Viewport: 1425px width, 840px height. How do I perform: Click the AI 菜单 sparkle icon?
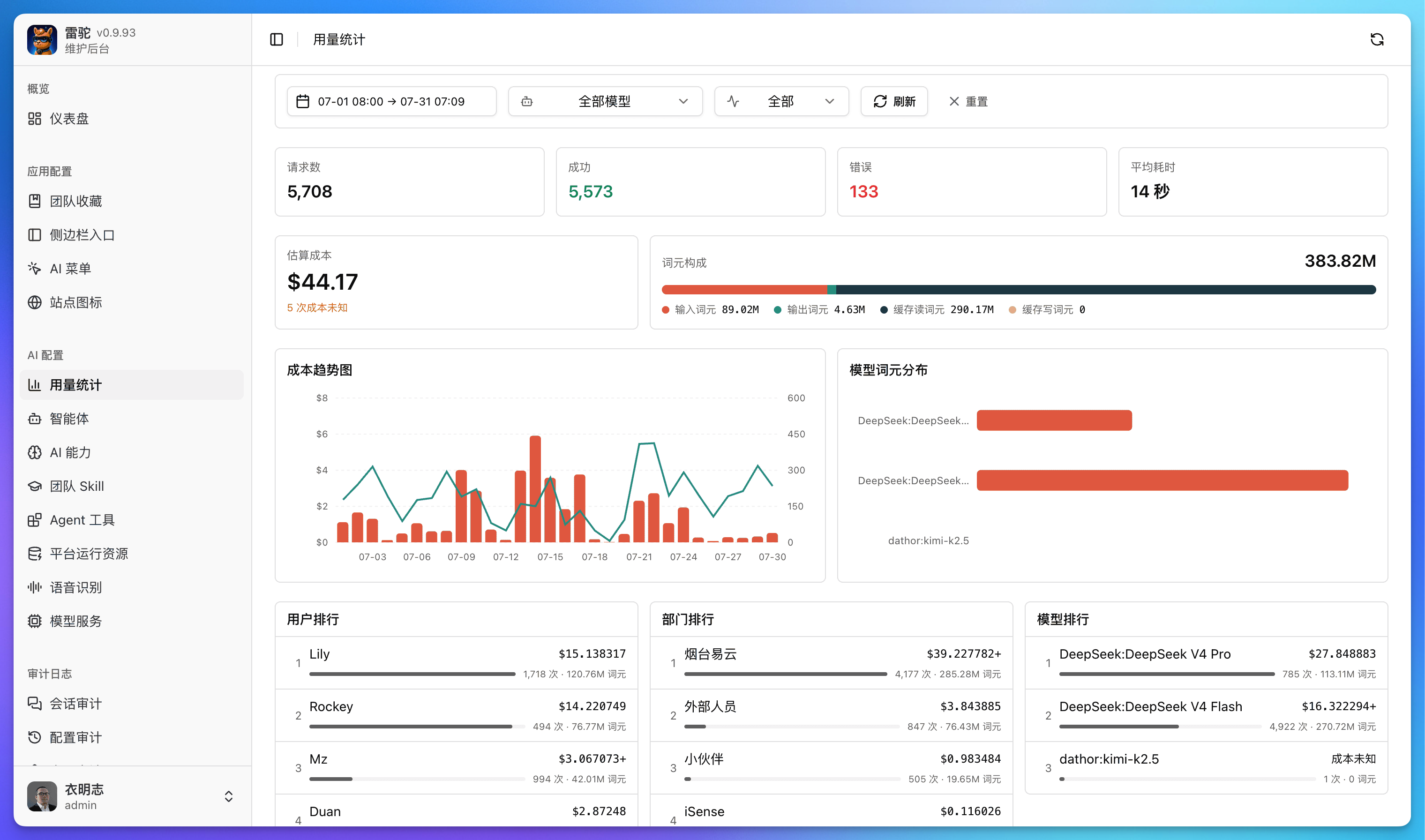35,268
